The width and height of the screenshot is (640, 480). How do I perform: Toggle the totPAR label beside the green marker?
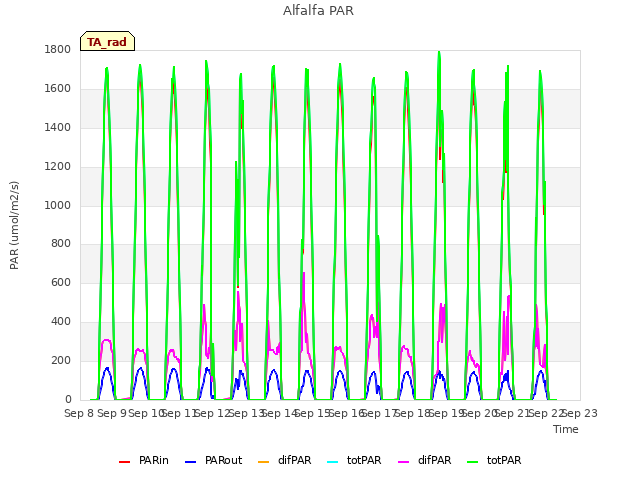click(504, 460)
